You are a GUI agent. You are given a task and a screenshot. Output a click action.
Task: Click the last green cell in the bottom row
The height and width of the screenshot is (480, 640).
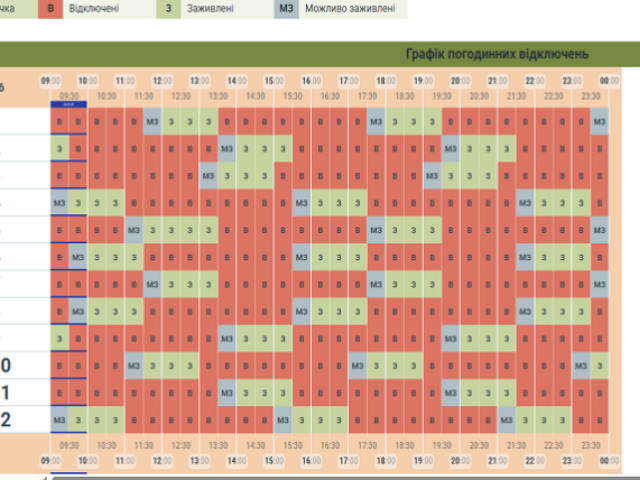click(563, 419)
